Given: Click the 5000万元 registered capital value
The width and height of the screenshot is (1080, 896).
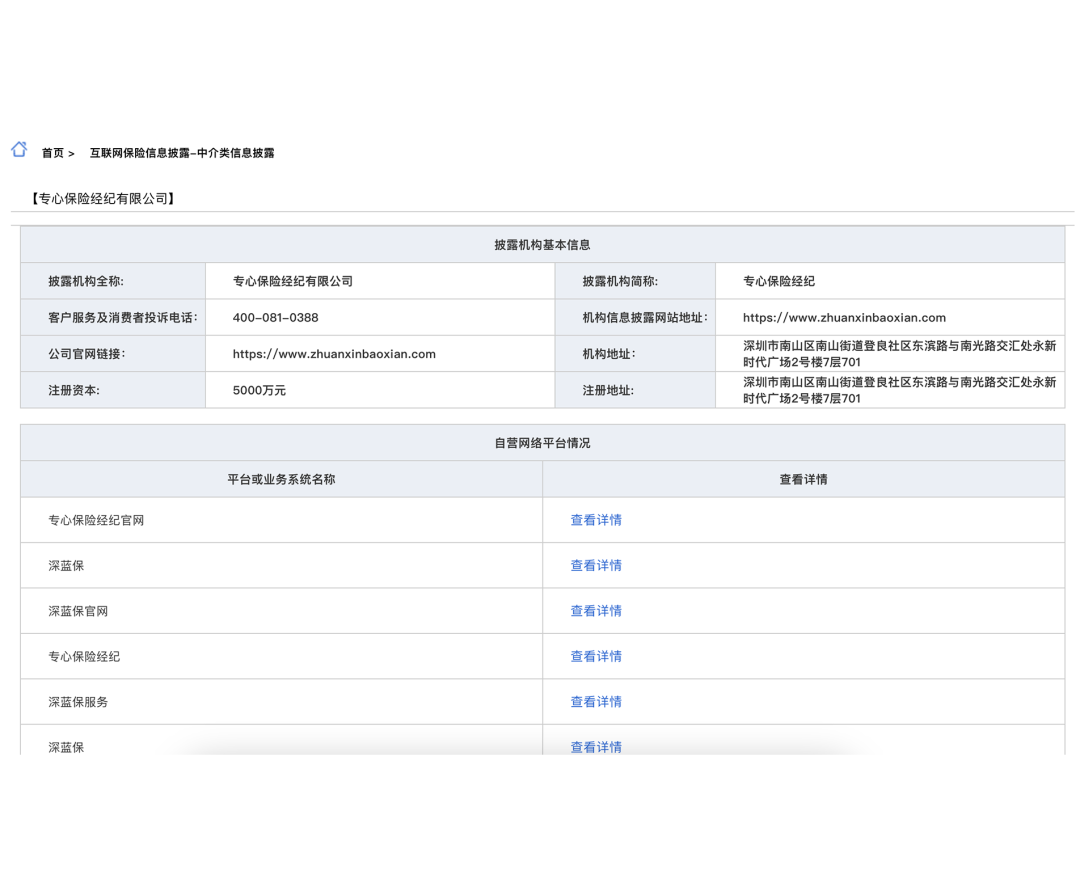Looking at the screenshot, I should tap(259, 391).
